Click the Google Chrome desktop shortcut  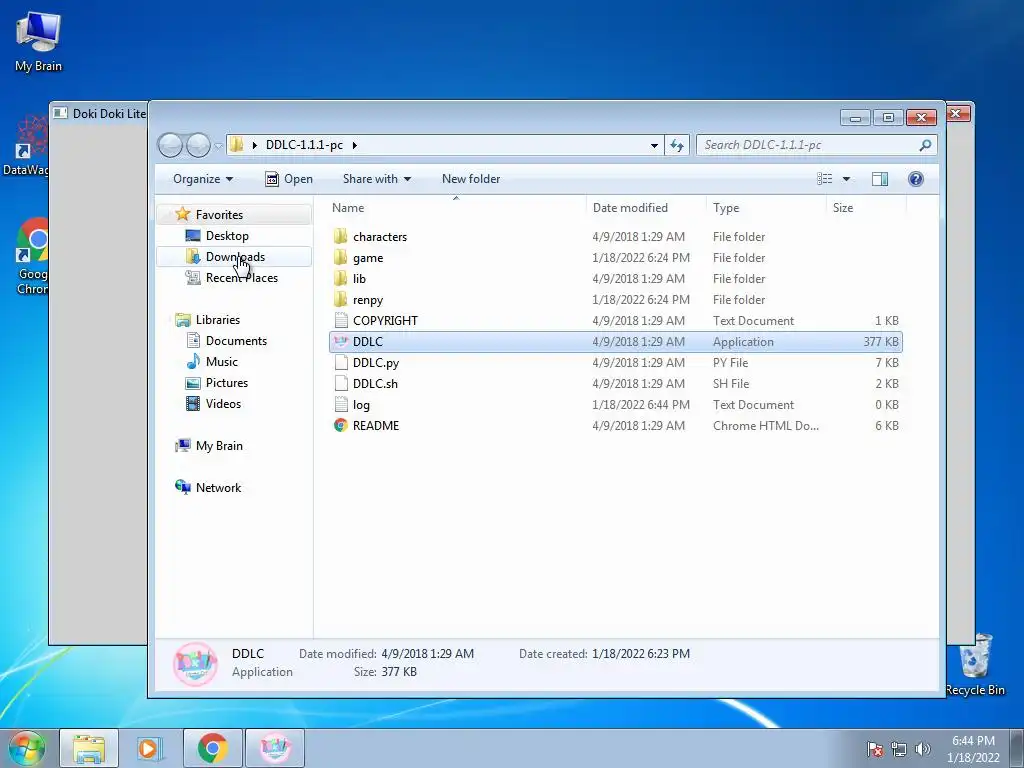tap(33, 257)
